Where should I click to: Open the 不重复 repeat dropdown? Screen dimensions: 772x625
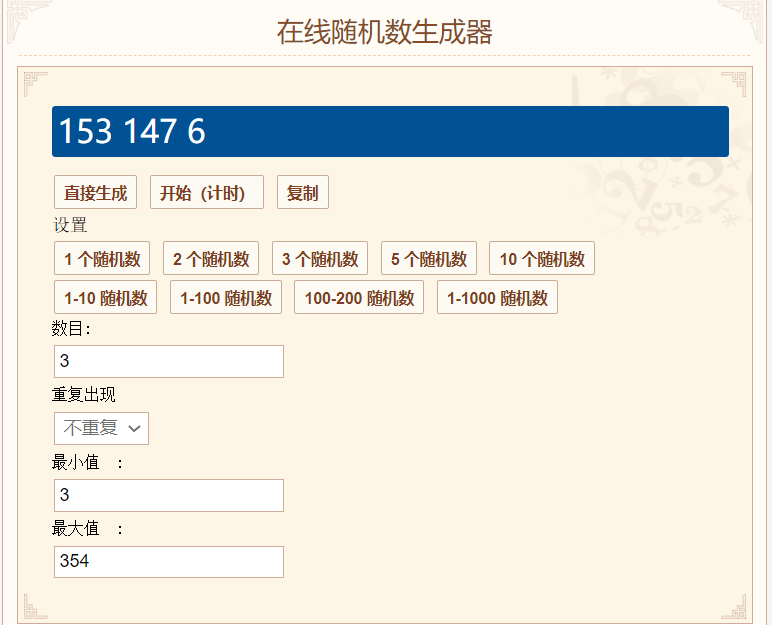tap(101, 428)
